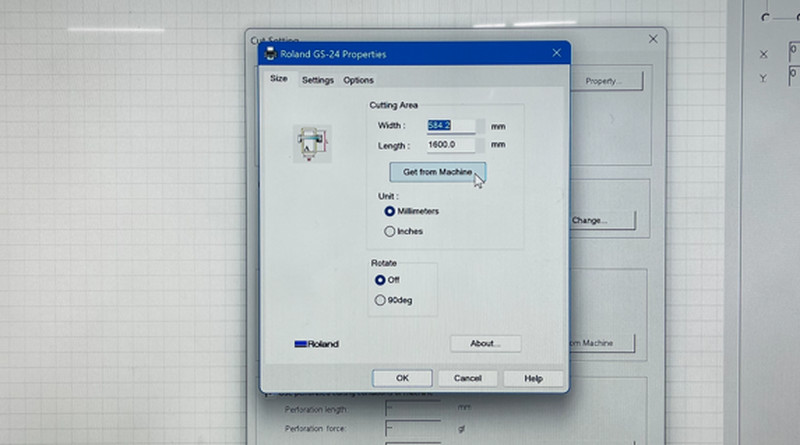The width and height of the screenshot is (800, 445).
Task: Select the Millimeters unit radio button
Action: click(390, 211)
